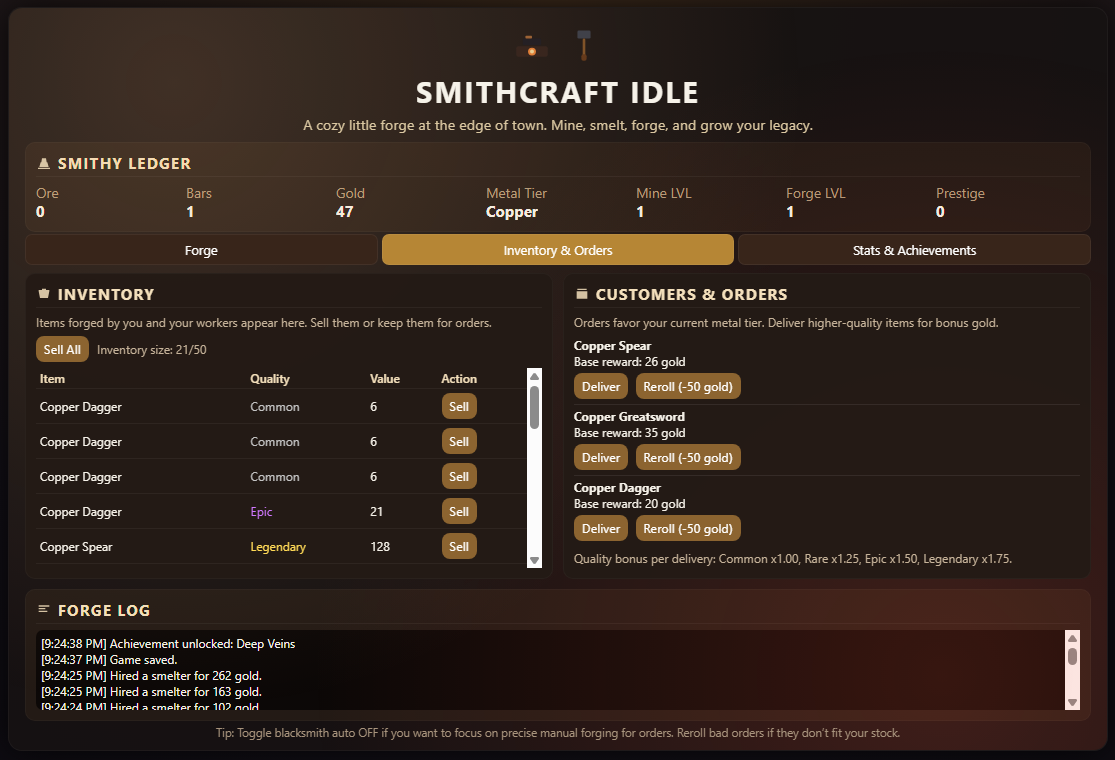1115x760 pixels.
Task: Click the Inventory panel header icon
Action: point(43,294)
